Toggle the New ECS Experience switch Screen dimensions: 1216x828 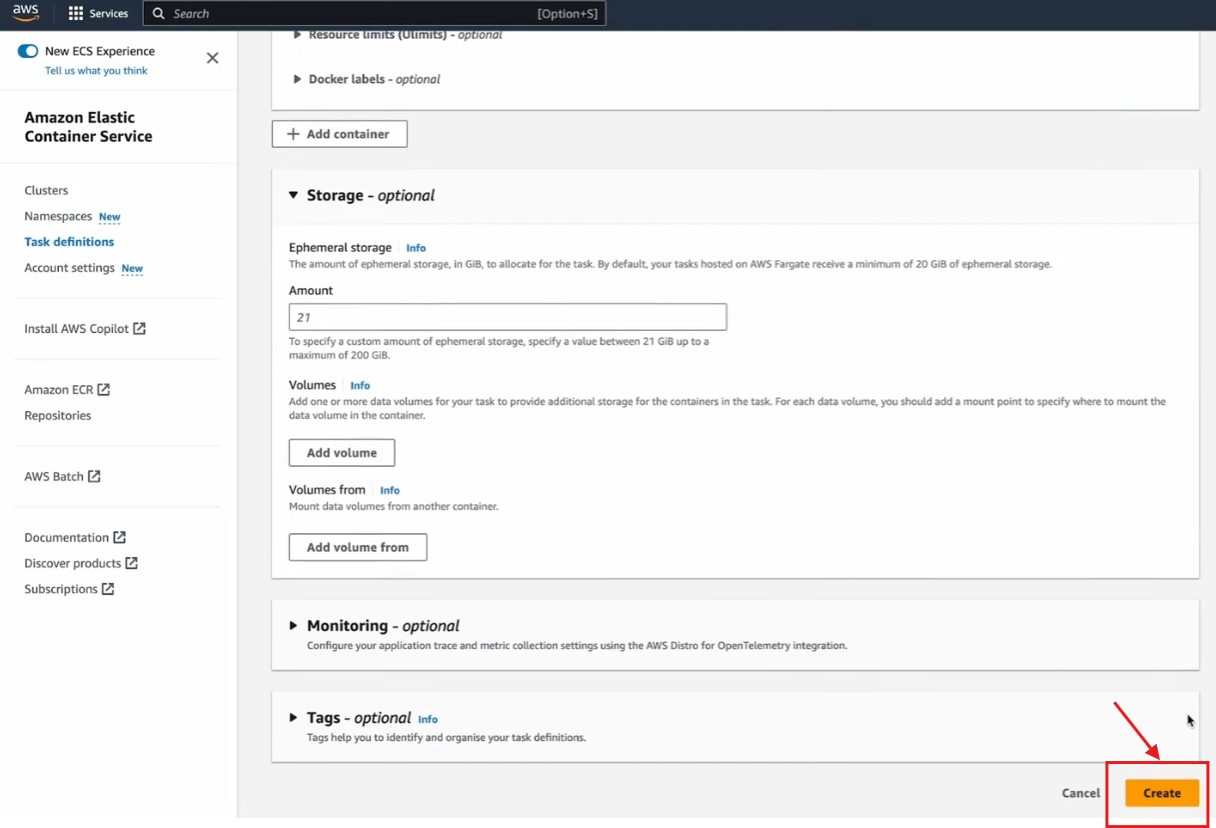[28, 51]
